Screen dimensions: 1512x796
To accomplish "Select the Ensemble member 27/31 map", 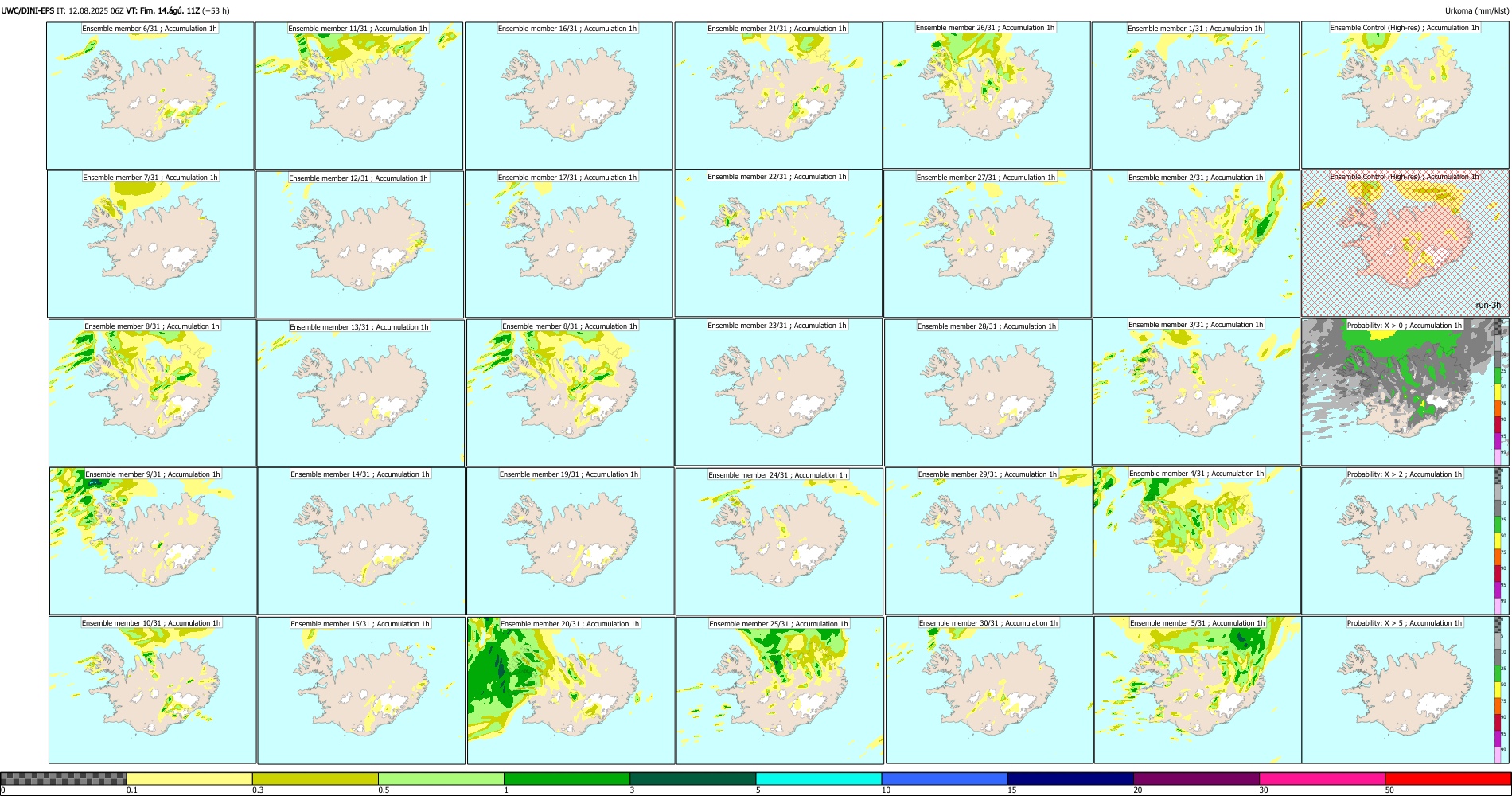I will click(987, 244).
